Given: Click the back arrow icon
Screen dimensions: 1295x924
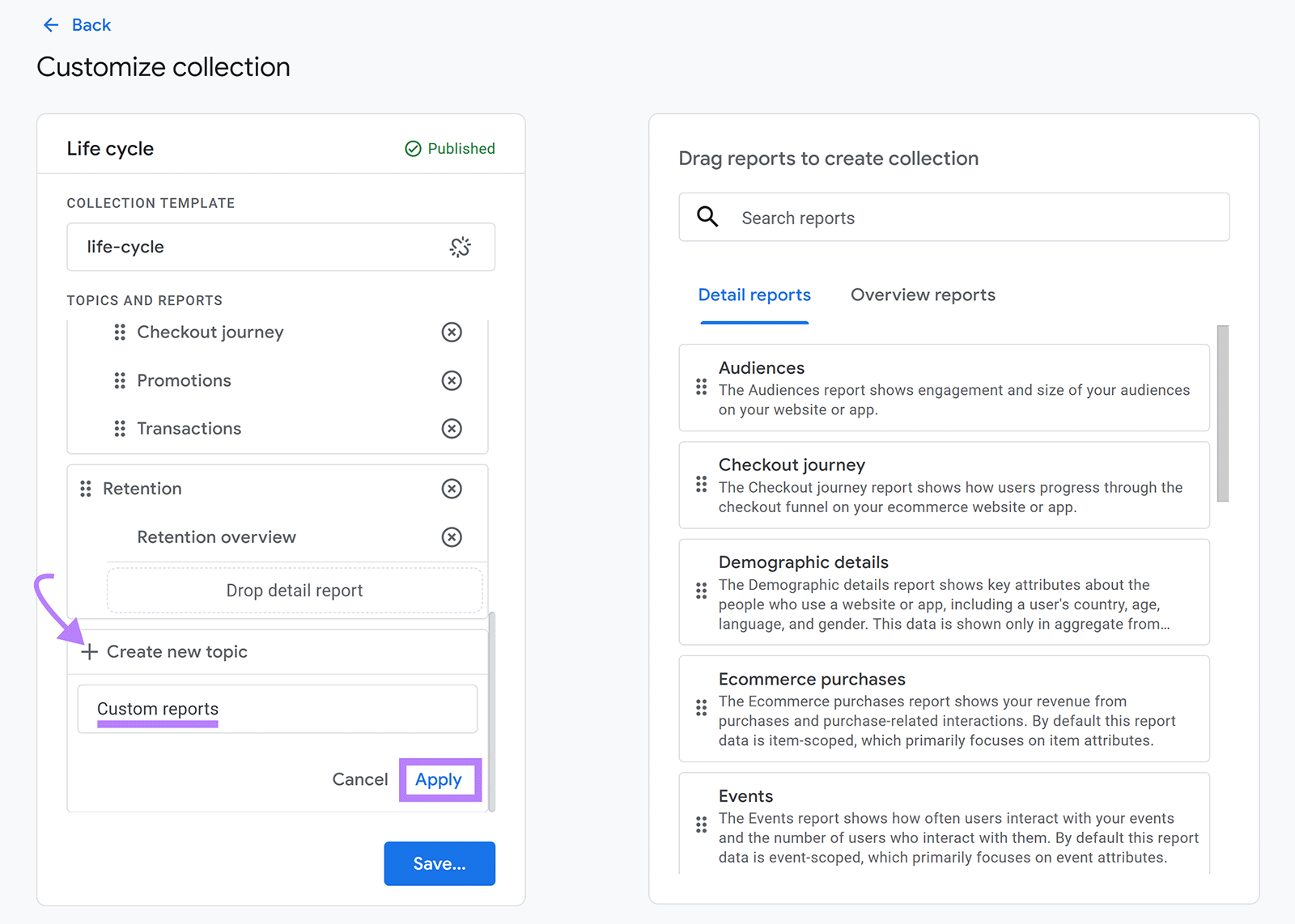Looking at the screenshot, I should (51, 24).
